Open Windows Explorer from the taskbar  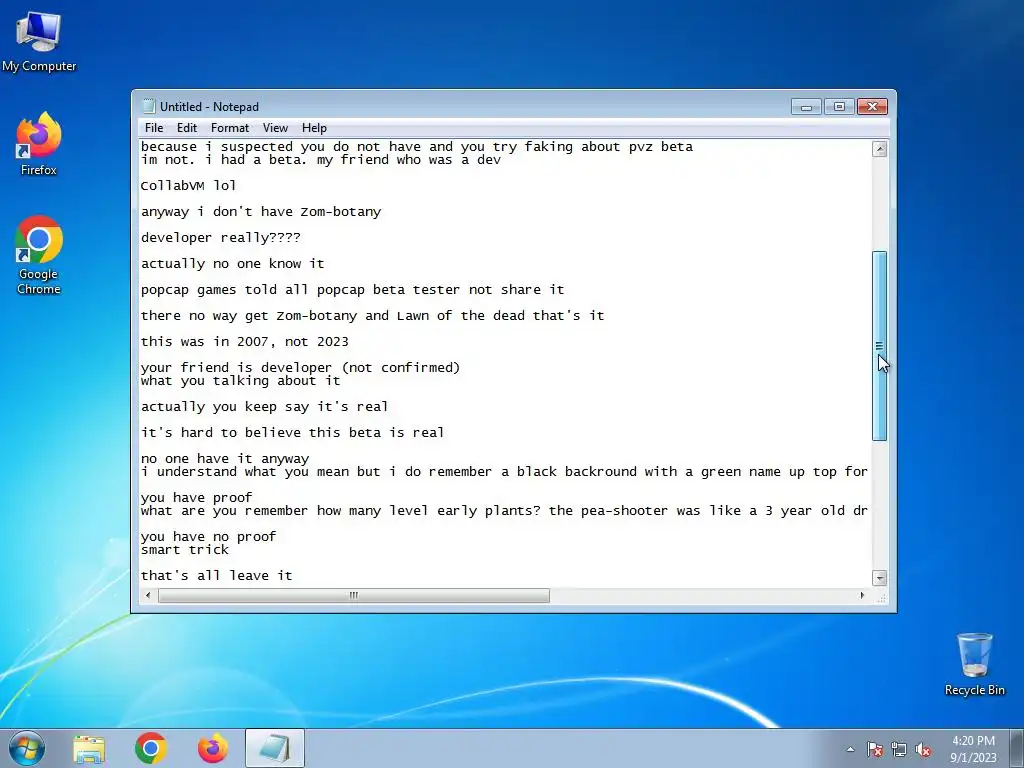[89, 748]
